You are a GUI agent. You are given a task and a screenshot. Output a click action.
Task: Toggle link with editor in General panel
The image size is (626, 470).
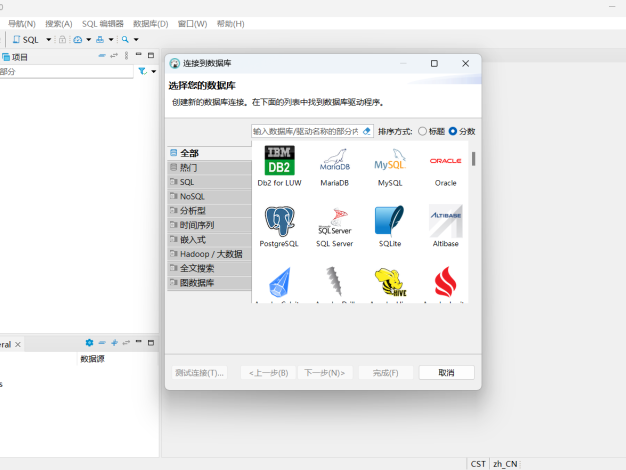(126, 343)
